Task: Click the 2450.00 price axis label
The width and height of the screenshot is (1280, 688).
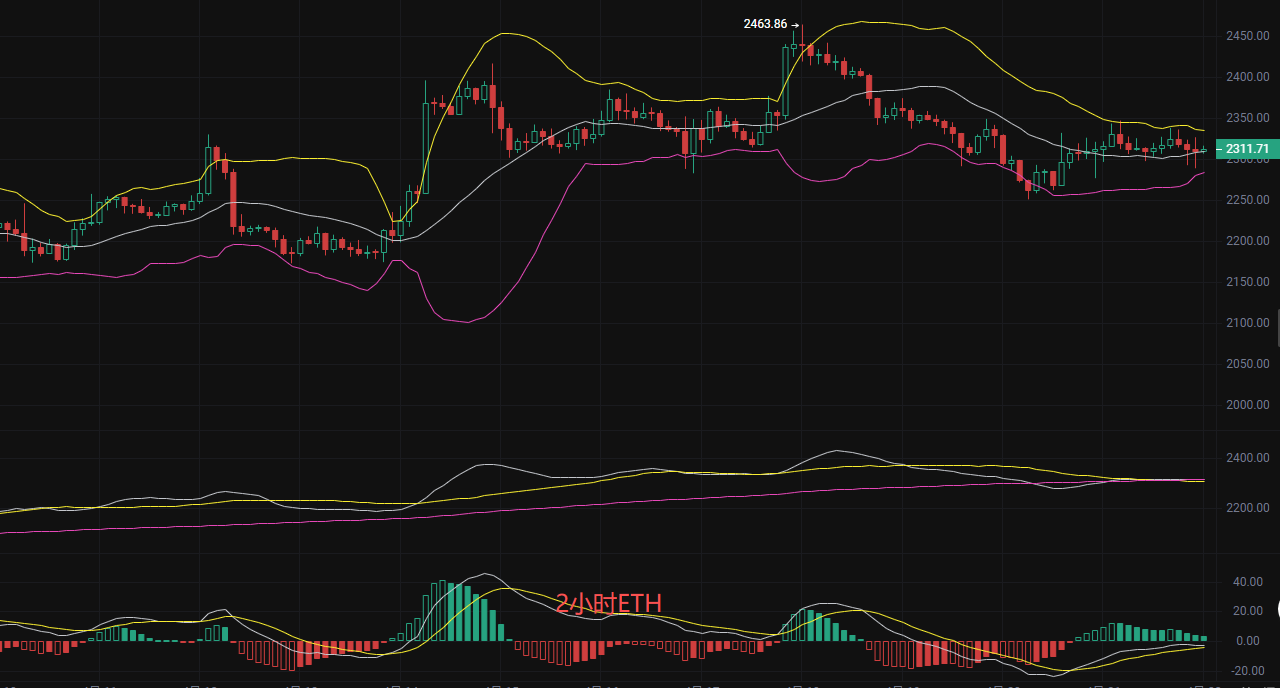Action: [1247, 36]
